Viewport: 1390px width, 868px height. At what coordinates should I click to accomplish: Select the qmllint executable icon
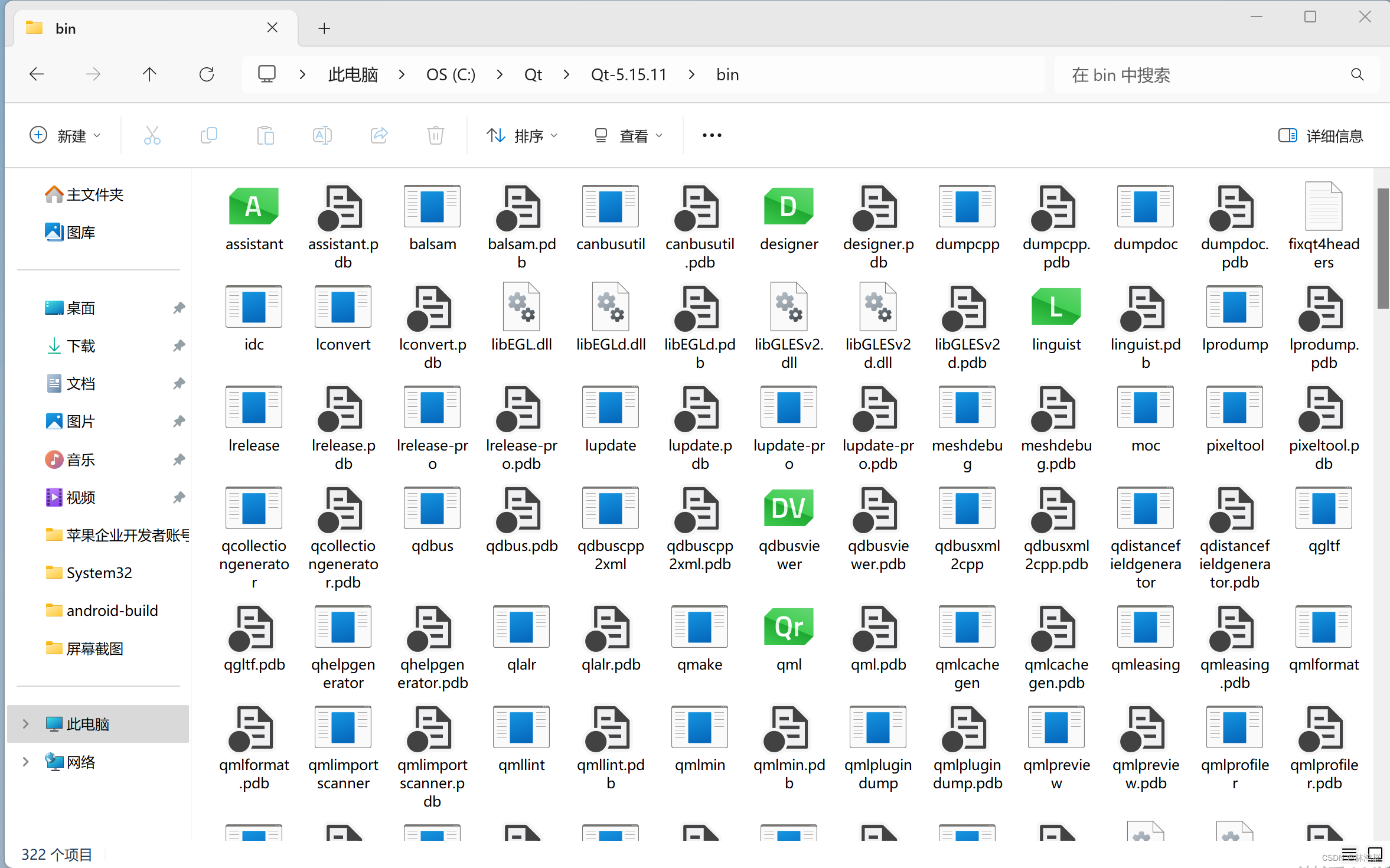click(521, 727)
